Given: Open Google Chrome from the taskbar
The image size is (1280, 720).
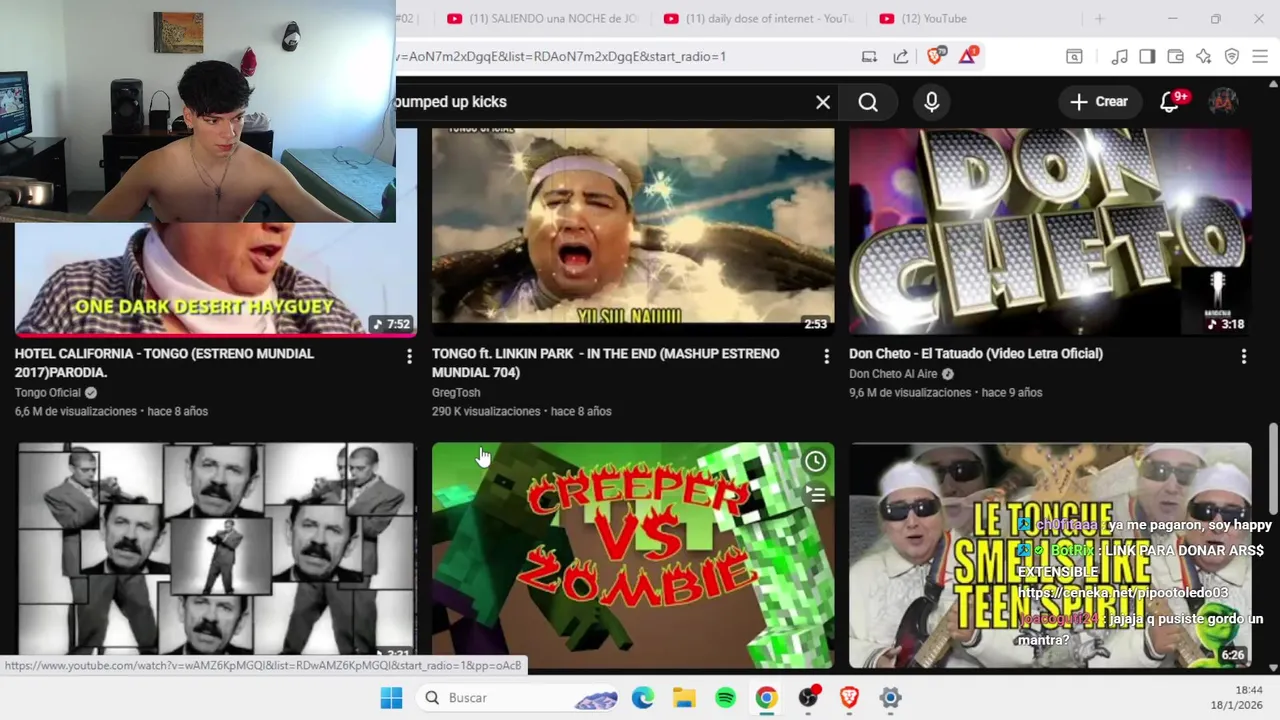Looking at the screenshot, I should click(x=766, y=698).
